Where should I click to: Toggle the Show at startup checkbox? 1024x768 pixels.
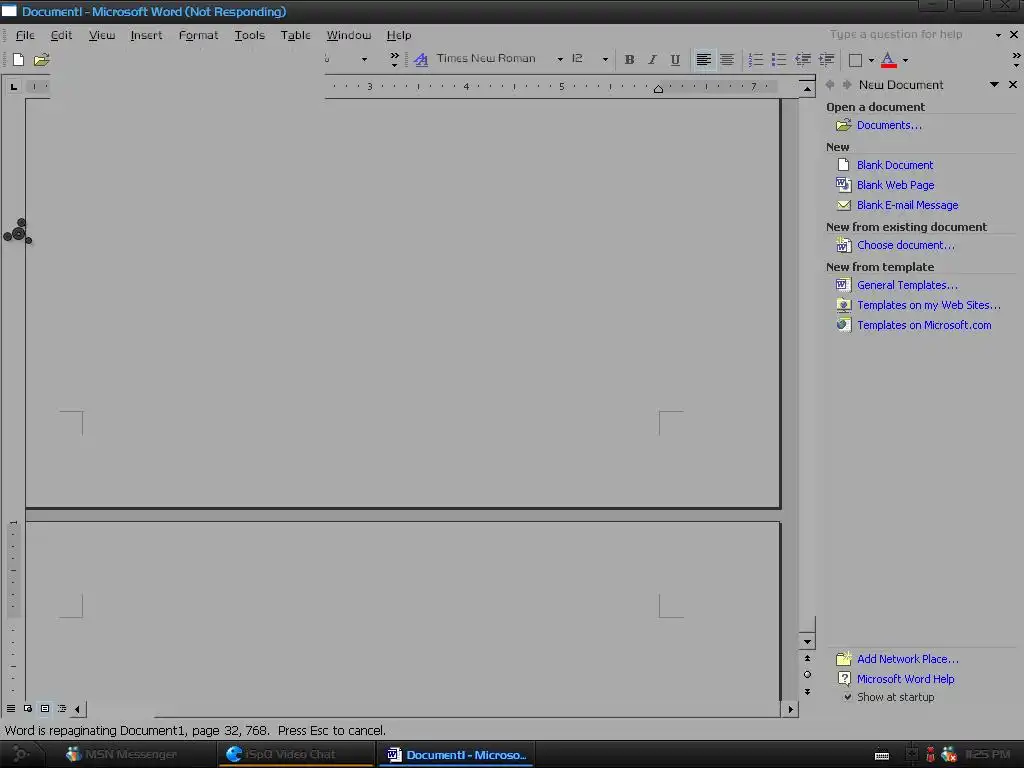847,697
